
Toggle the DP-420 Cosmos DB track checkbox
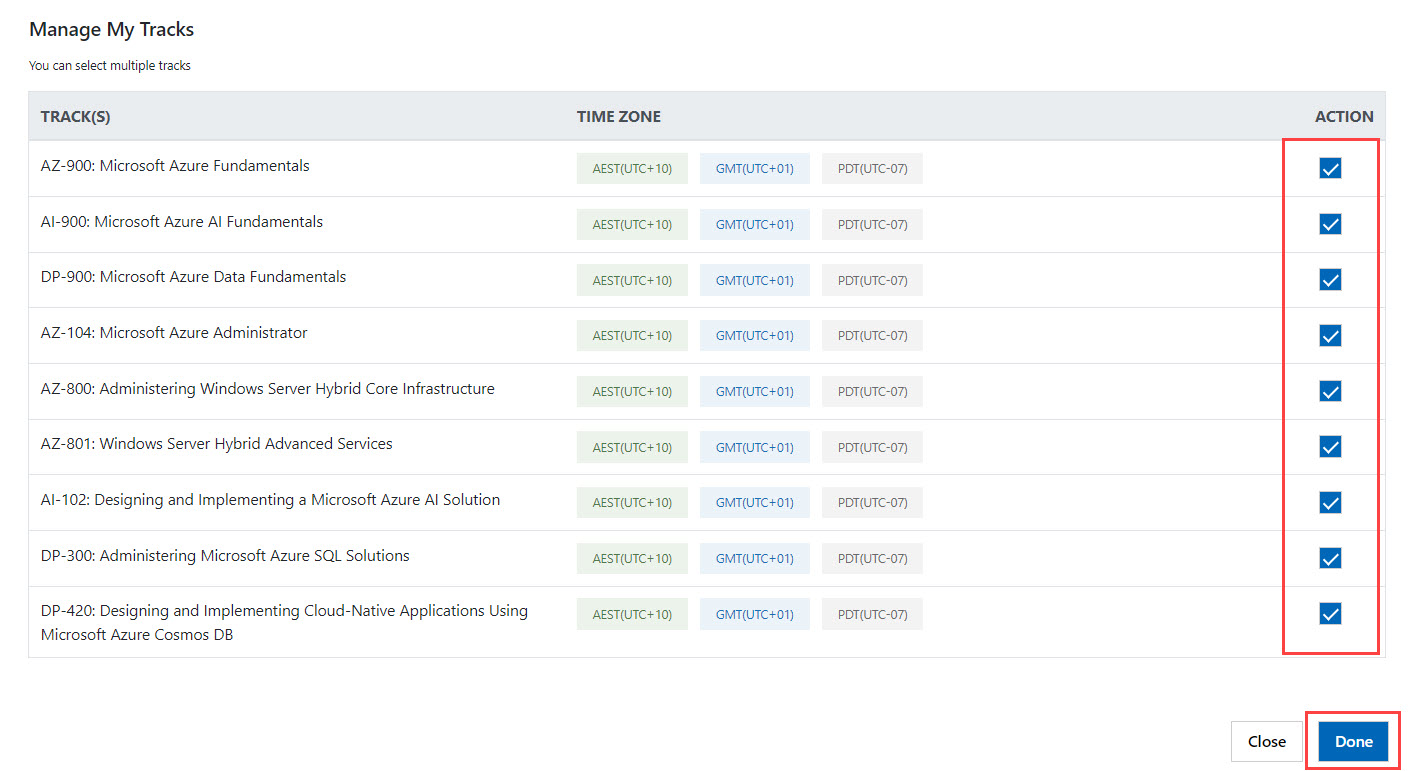(x=1330, y=614)
